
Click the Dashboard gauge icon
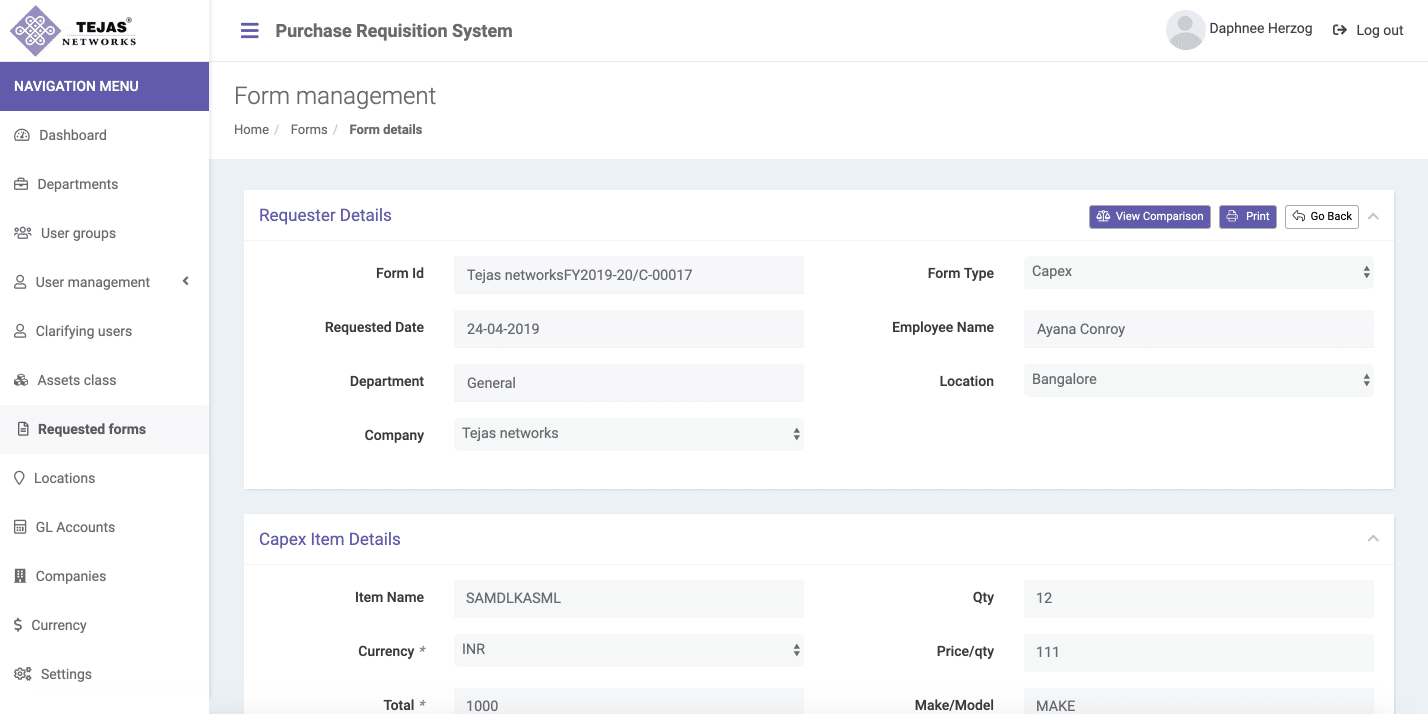[22, 135]
